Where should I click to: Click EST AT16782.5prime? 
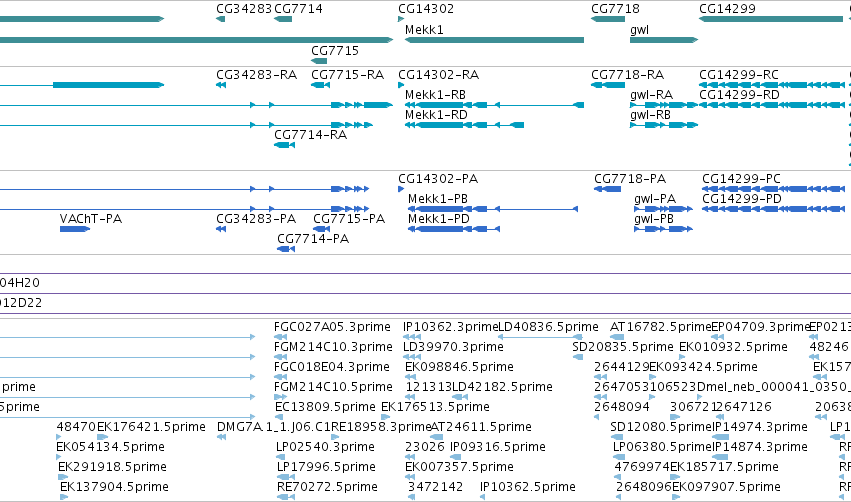(661, 327)
